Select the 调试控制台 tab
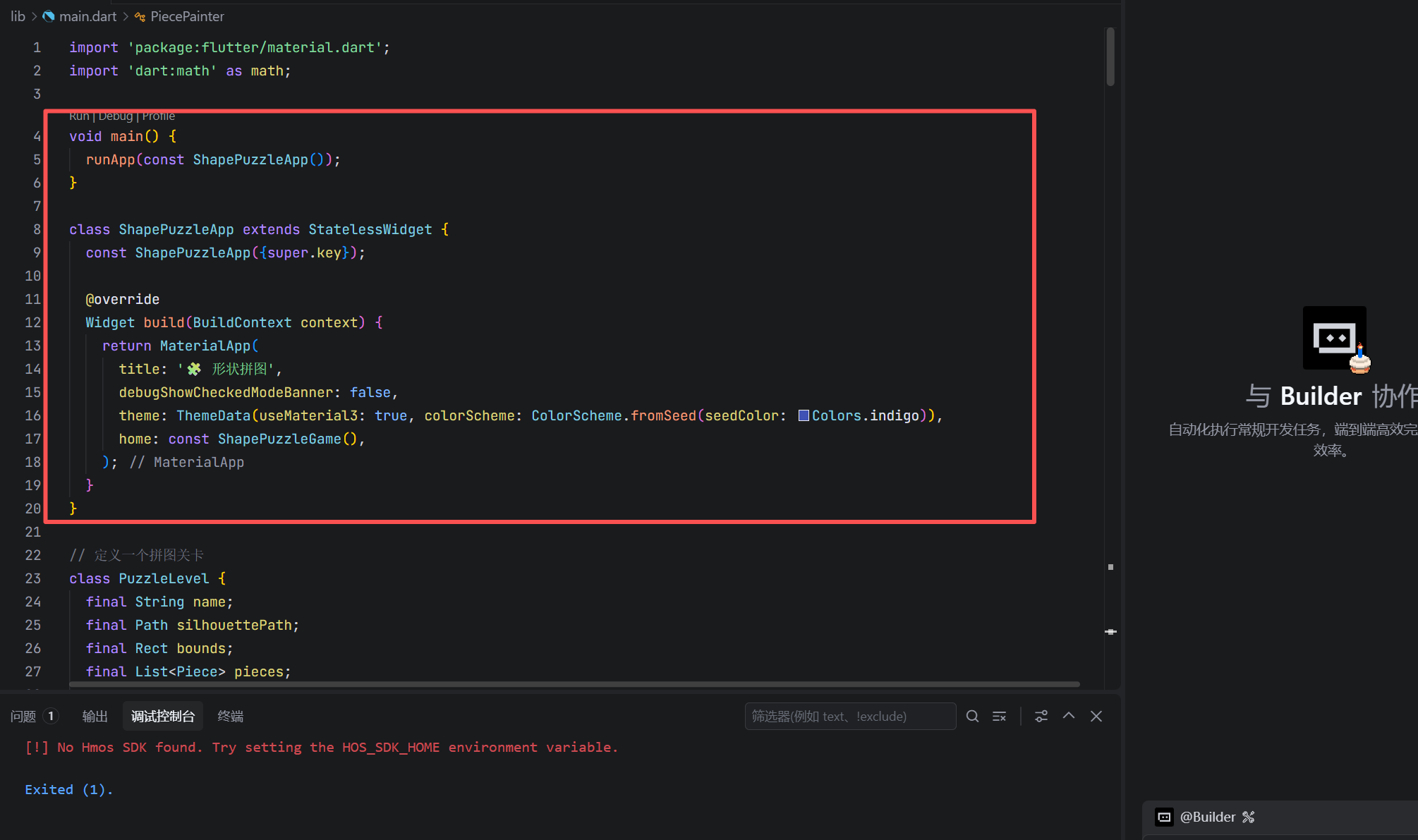1418x840 pixels. 163,716
